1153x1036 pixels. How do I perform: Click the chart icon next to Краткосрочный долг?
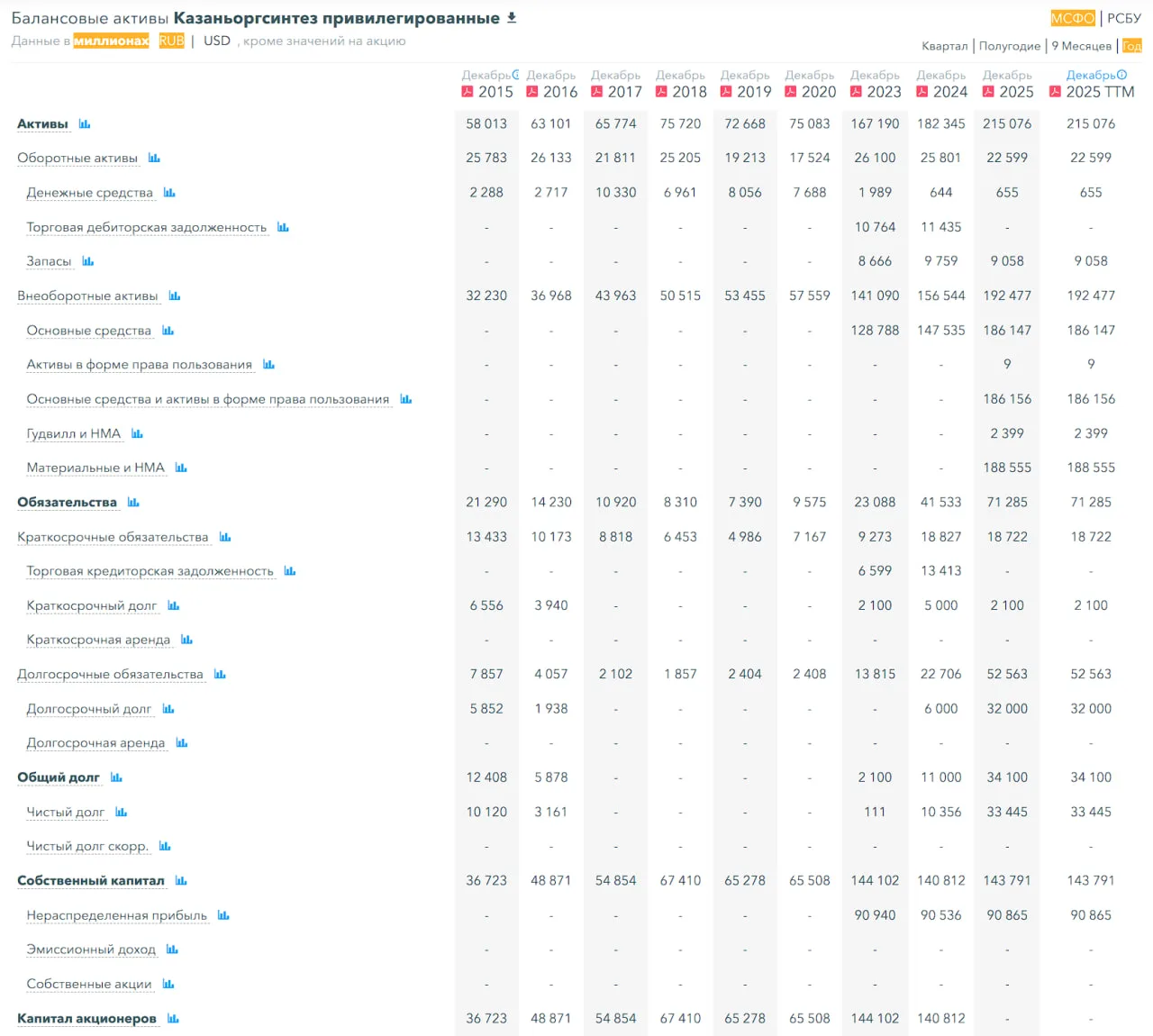(x=174, y=605)
